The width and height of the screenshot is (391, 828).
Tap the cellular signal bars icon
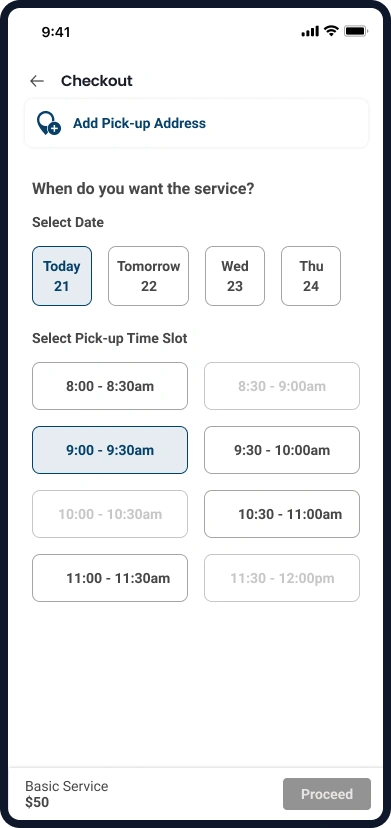[x=310, y=32]
